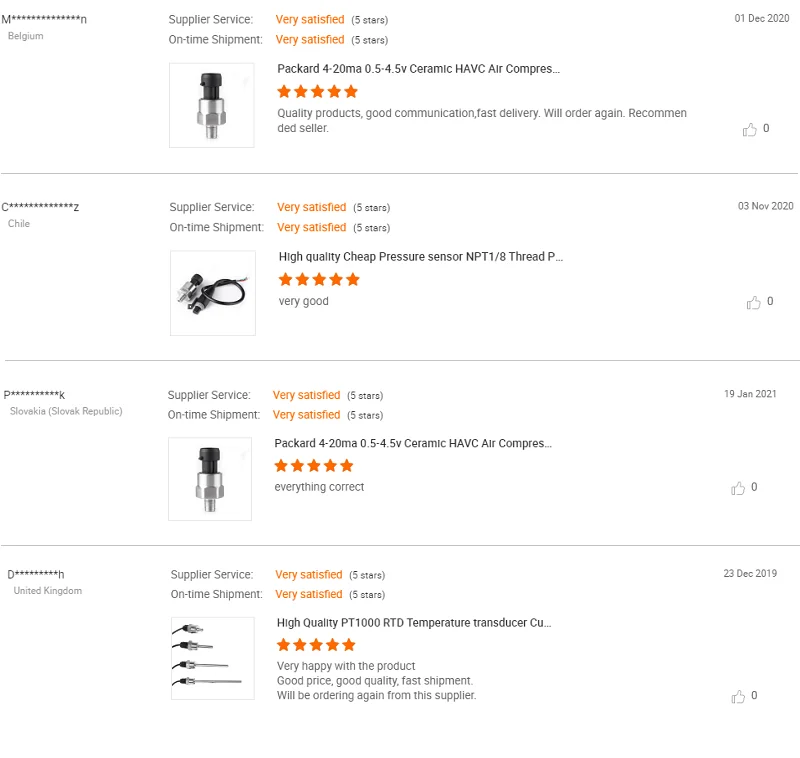The height and width of the screenshot is (758, 800).
Task: Open the PT1000 temperature transducer image
Action: 212,658
